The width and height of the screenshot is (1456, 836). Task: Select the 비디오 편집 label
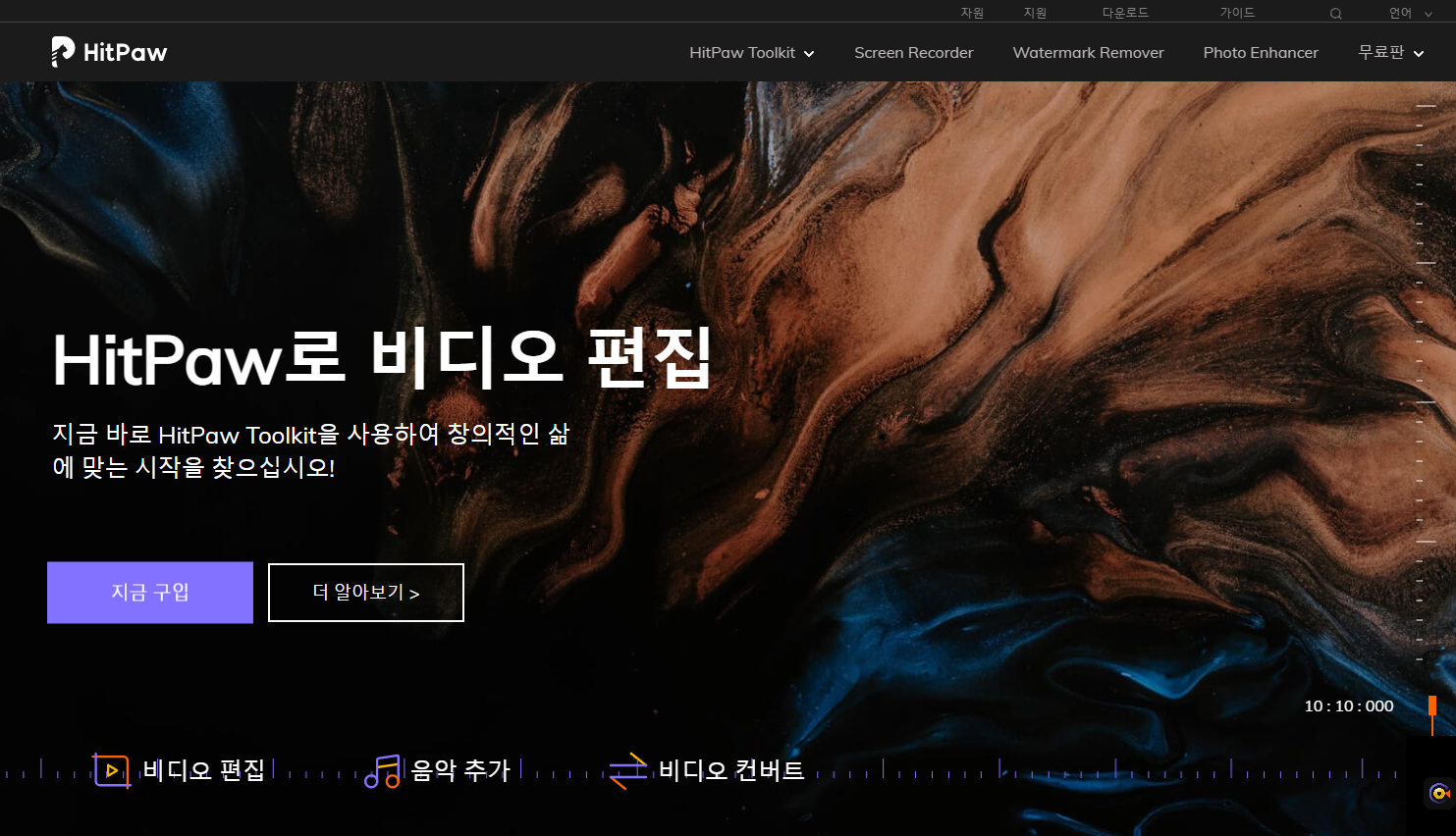pyautogui.click(x=204, y=770)
